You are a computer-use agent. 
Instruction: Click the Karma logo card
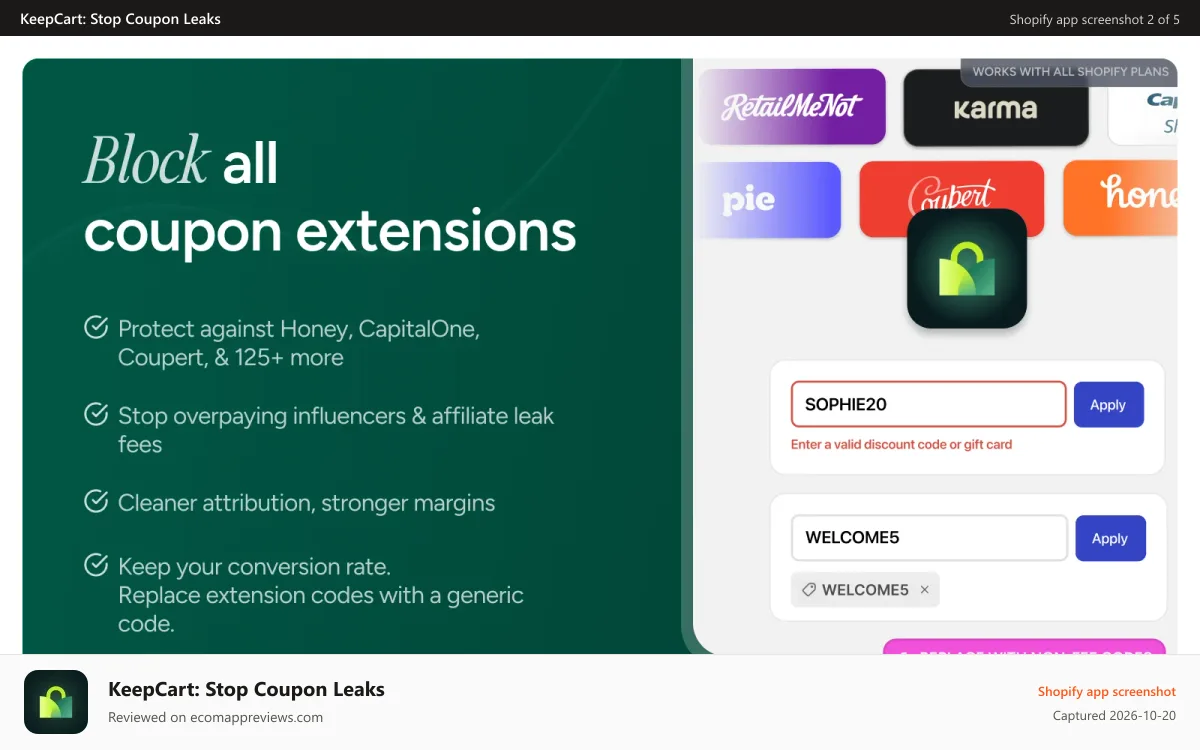995,107
